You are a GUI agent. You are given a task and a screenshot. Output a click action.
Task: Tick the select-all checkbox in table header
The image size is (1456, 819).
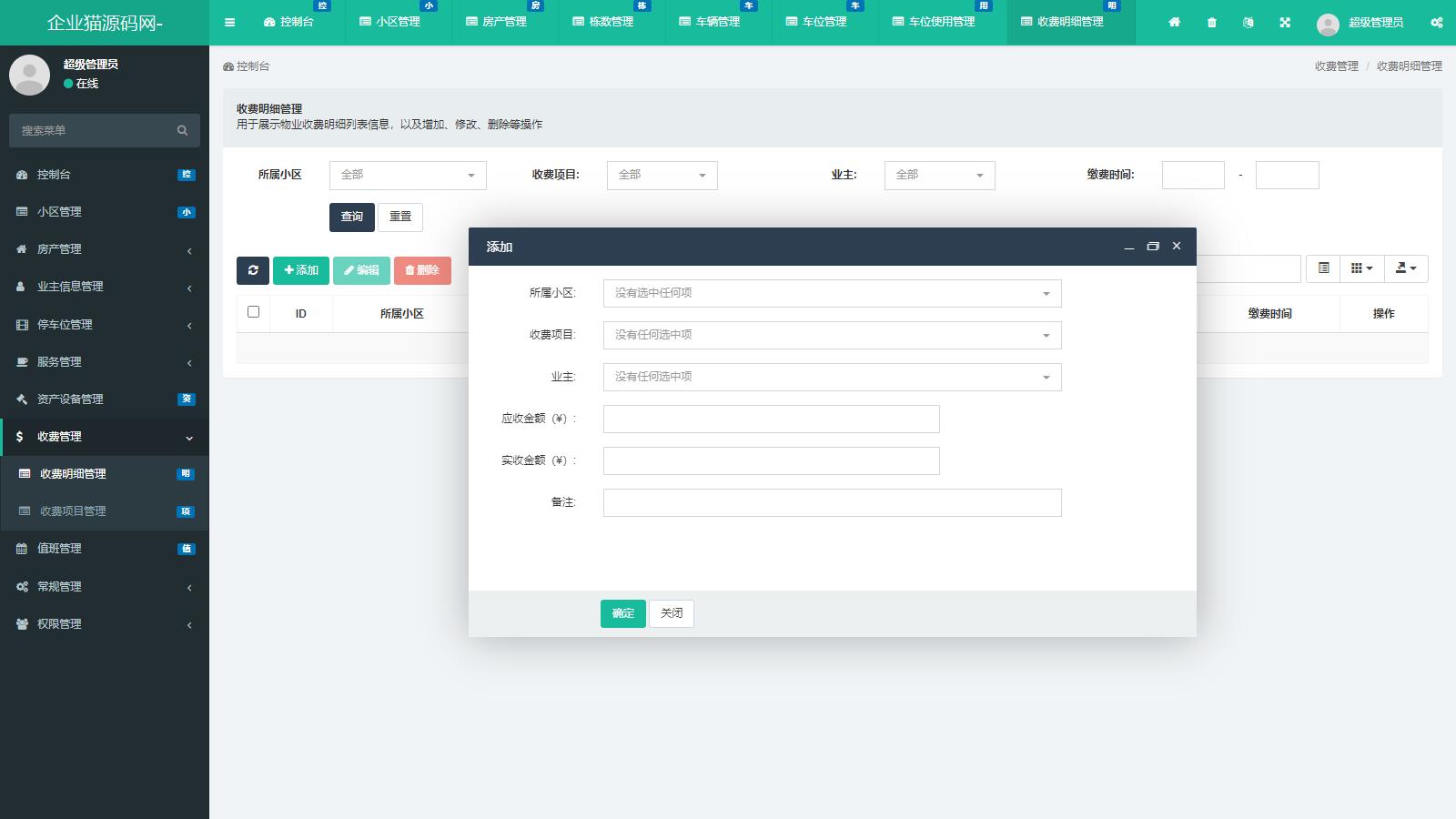click(253, 312)
